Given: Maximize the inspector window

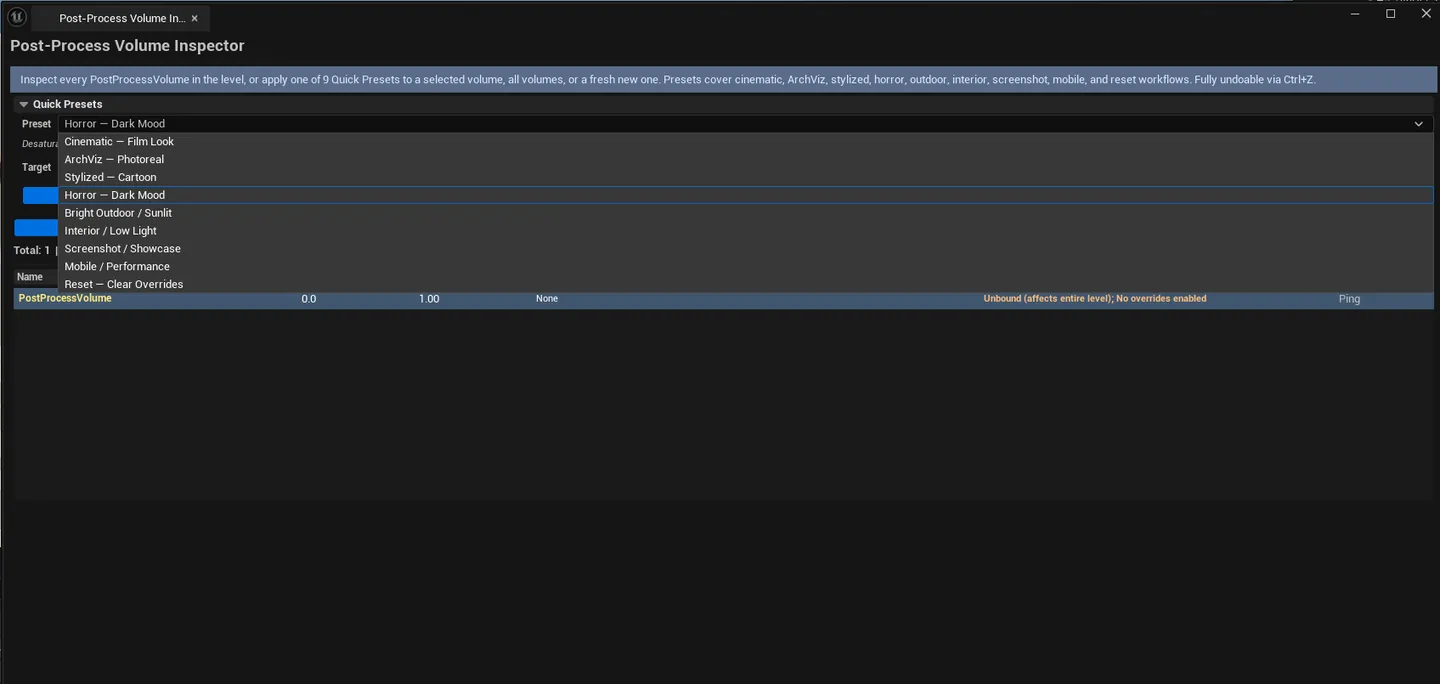Looking at the screenshot, I should point(1390,14).
